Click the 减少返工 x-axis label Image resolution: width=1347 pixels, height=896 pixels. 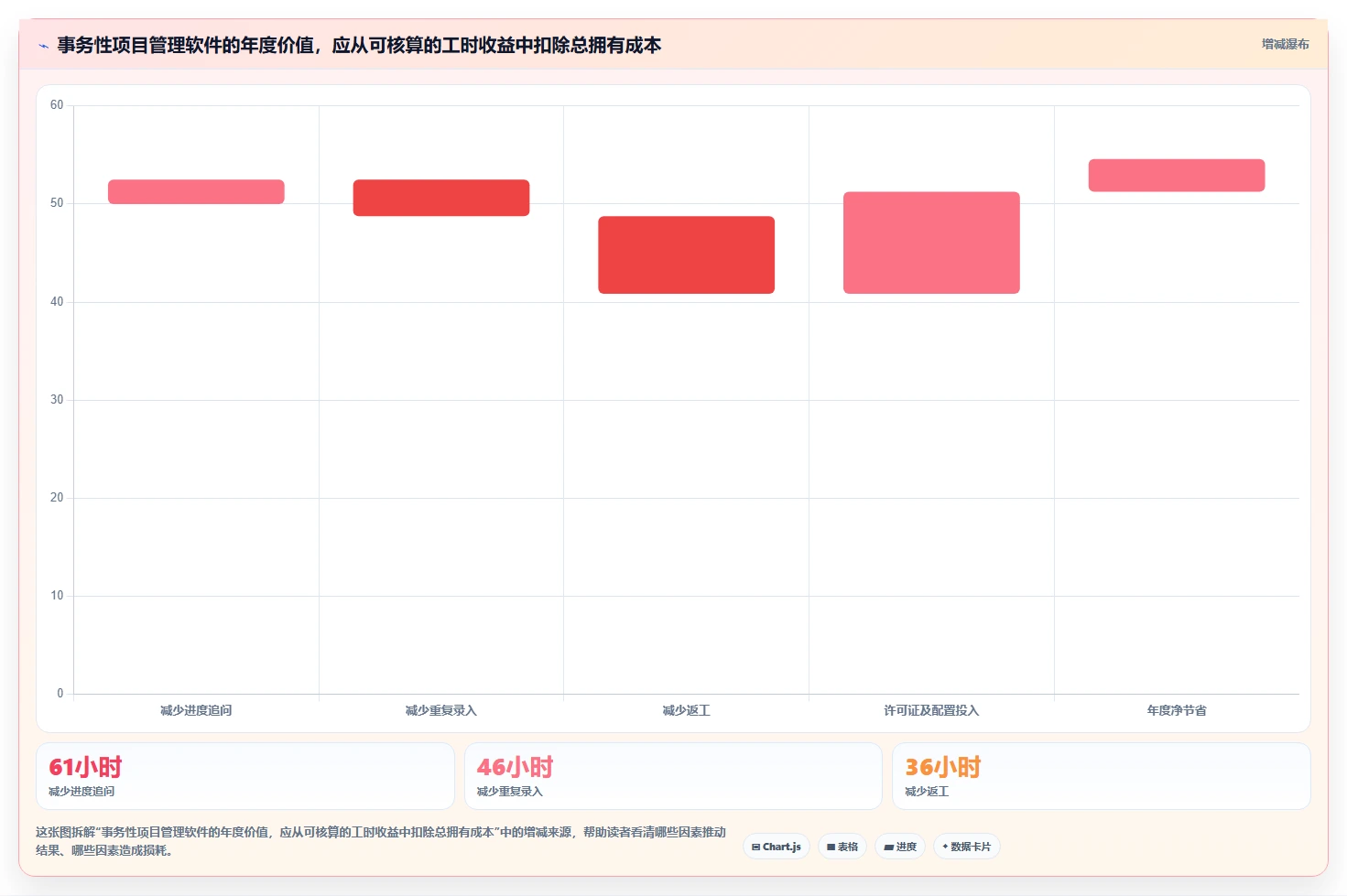click(687, 710)
